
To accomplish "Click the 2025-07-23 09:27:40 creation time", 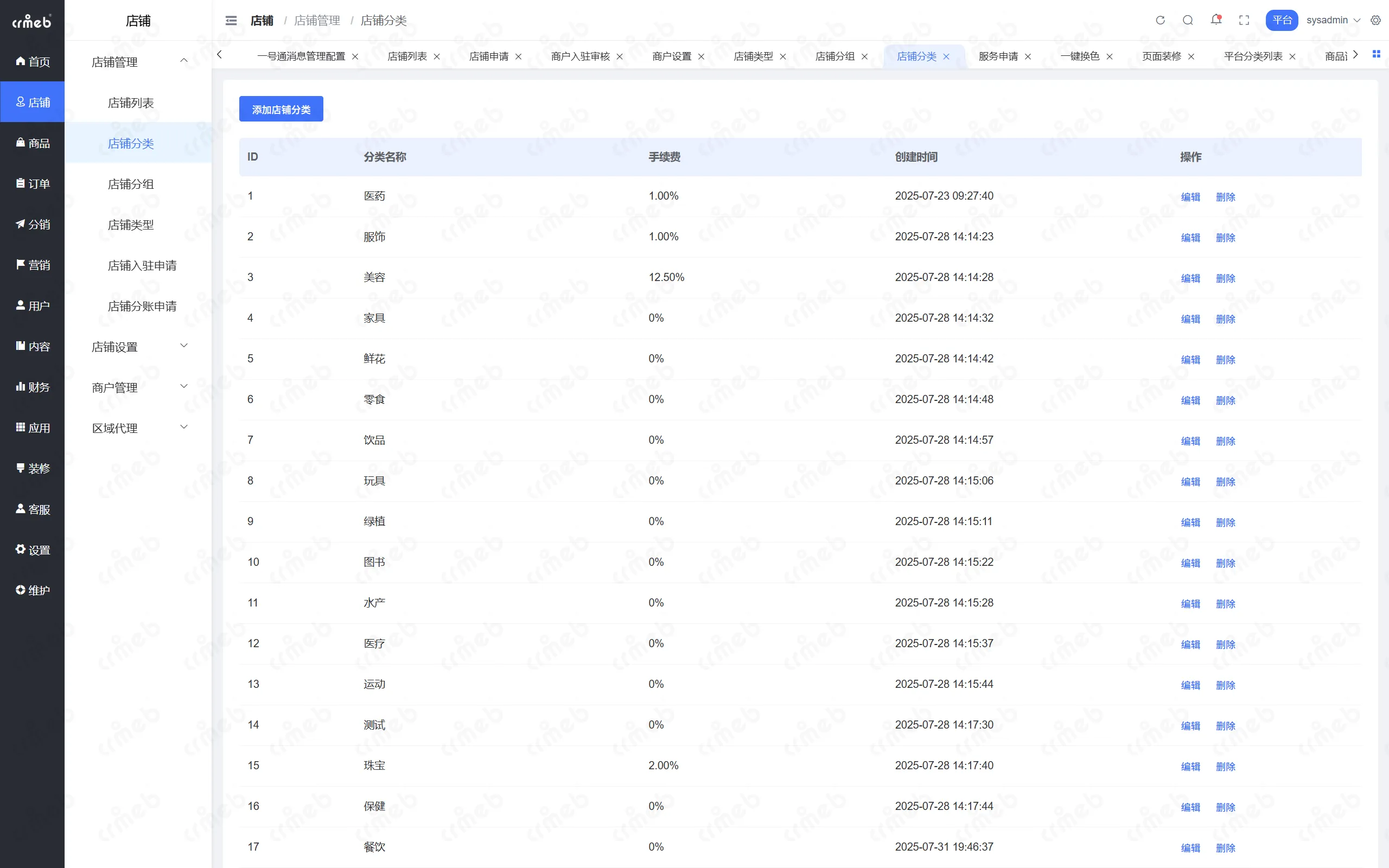I will [x=944, y=196].
